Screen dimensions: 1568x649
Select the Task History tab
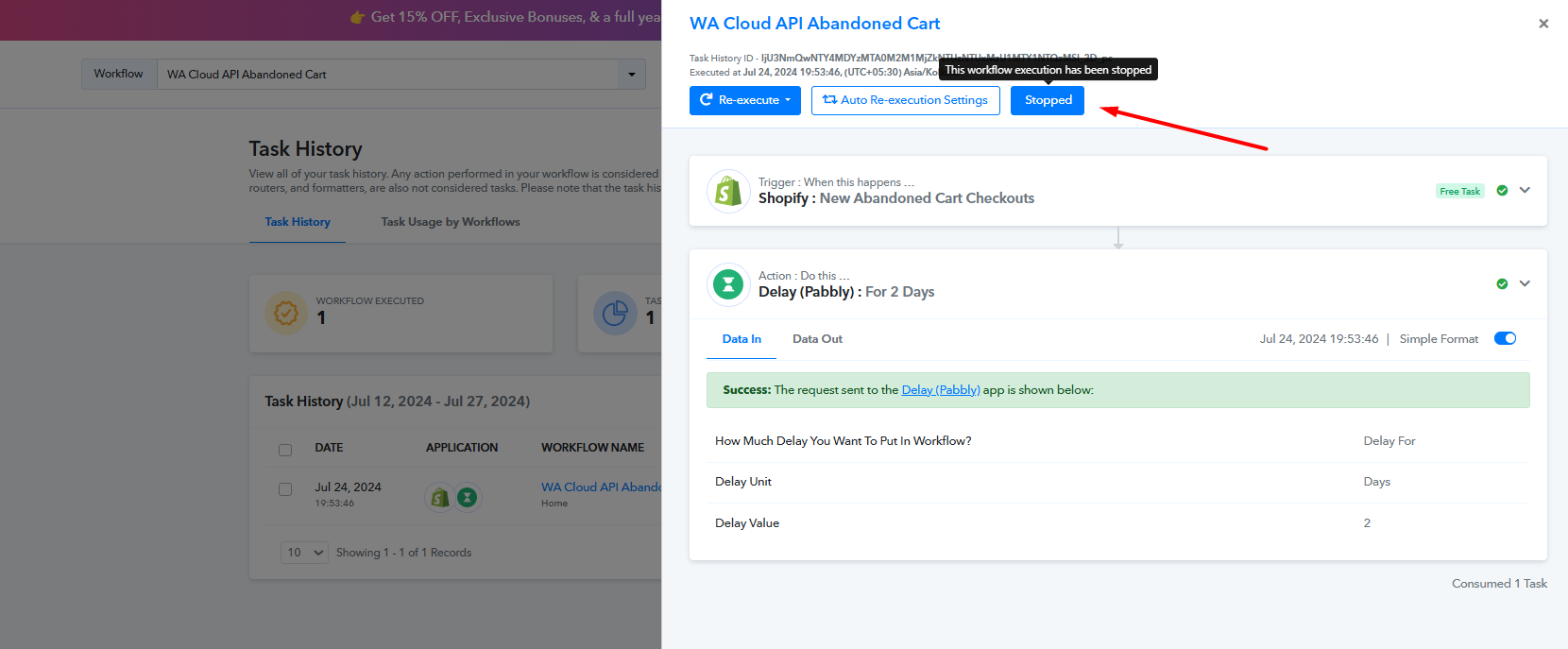pyautogui.click(x=298, y=222)
